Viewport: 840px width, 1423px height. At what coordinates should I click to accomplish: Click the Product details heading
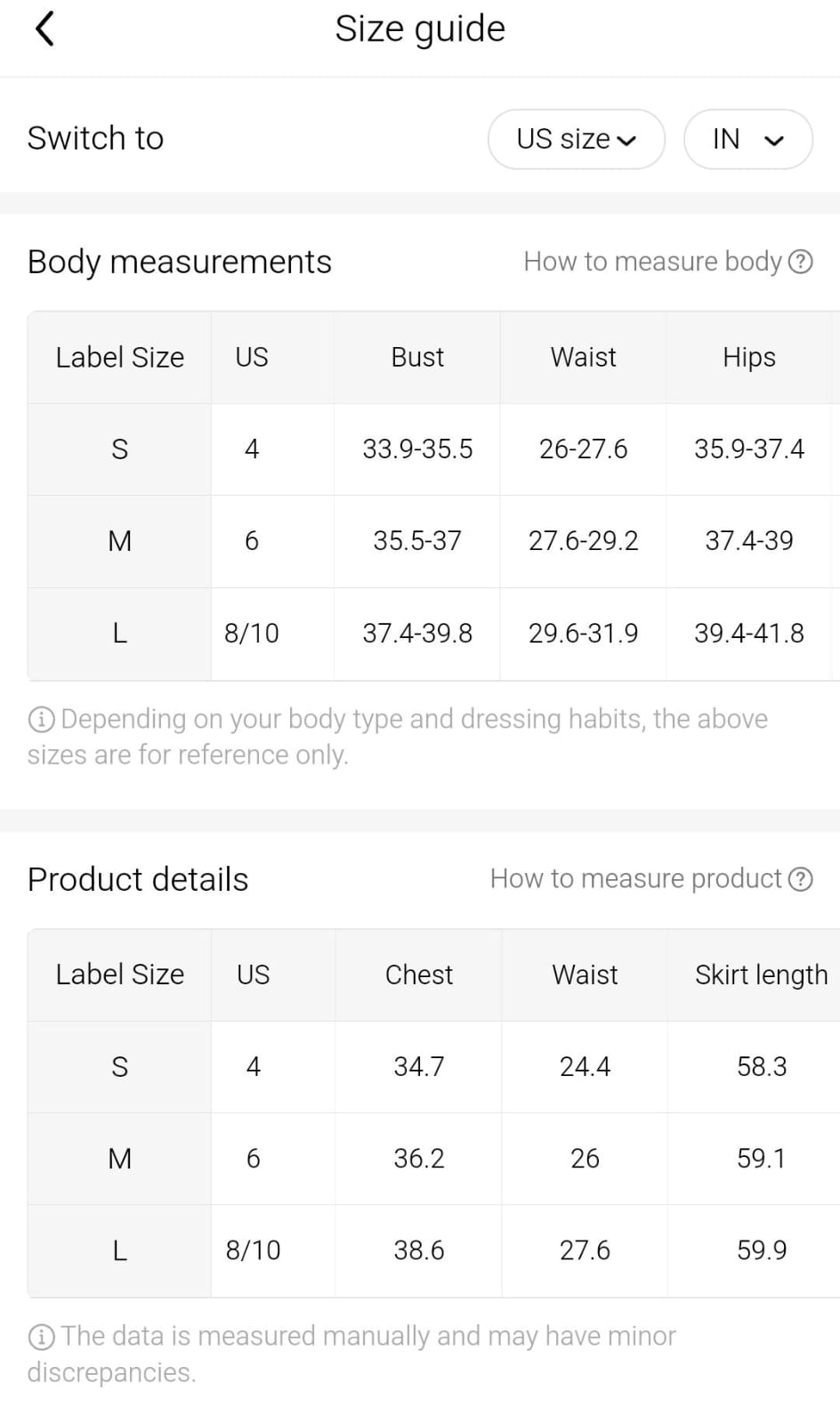tap(138, 879)
